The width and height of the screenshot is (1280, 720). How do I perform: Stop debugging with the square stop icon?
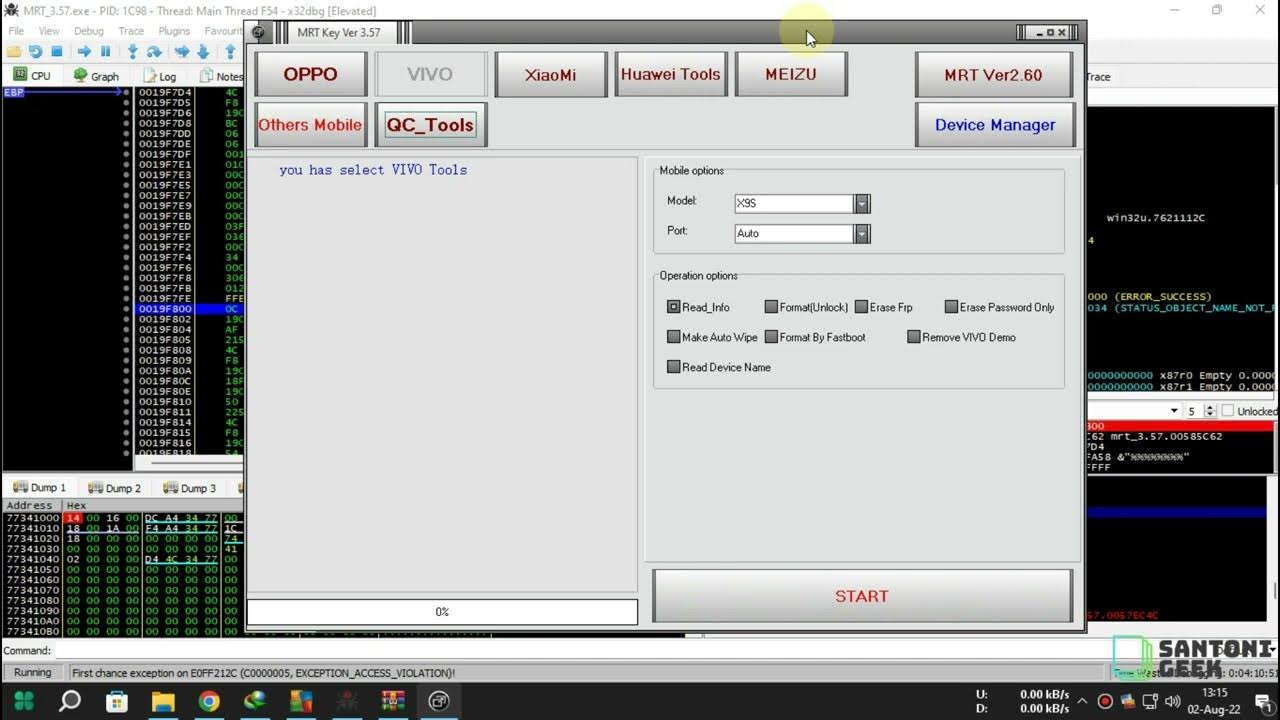[x=57, y=51]
